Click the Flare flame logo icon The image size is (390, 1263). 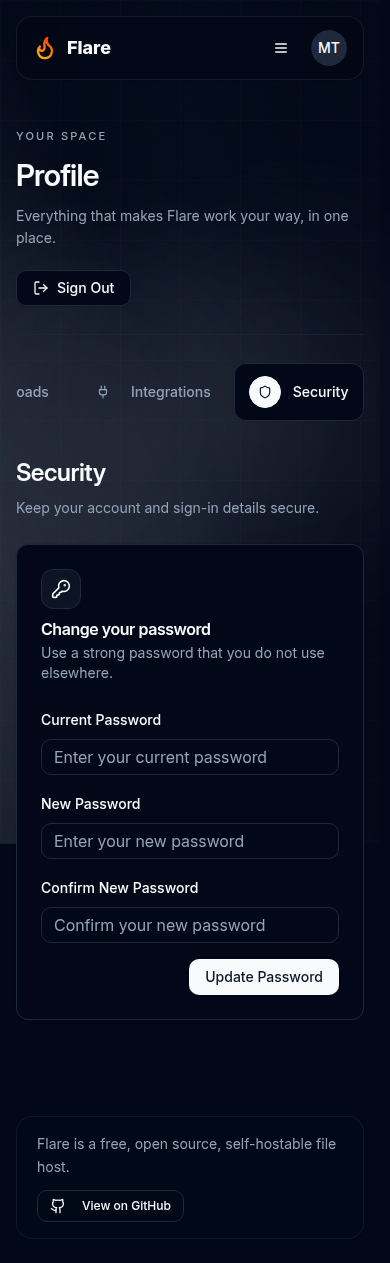45,48
